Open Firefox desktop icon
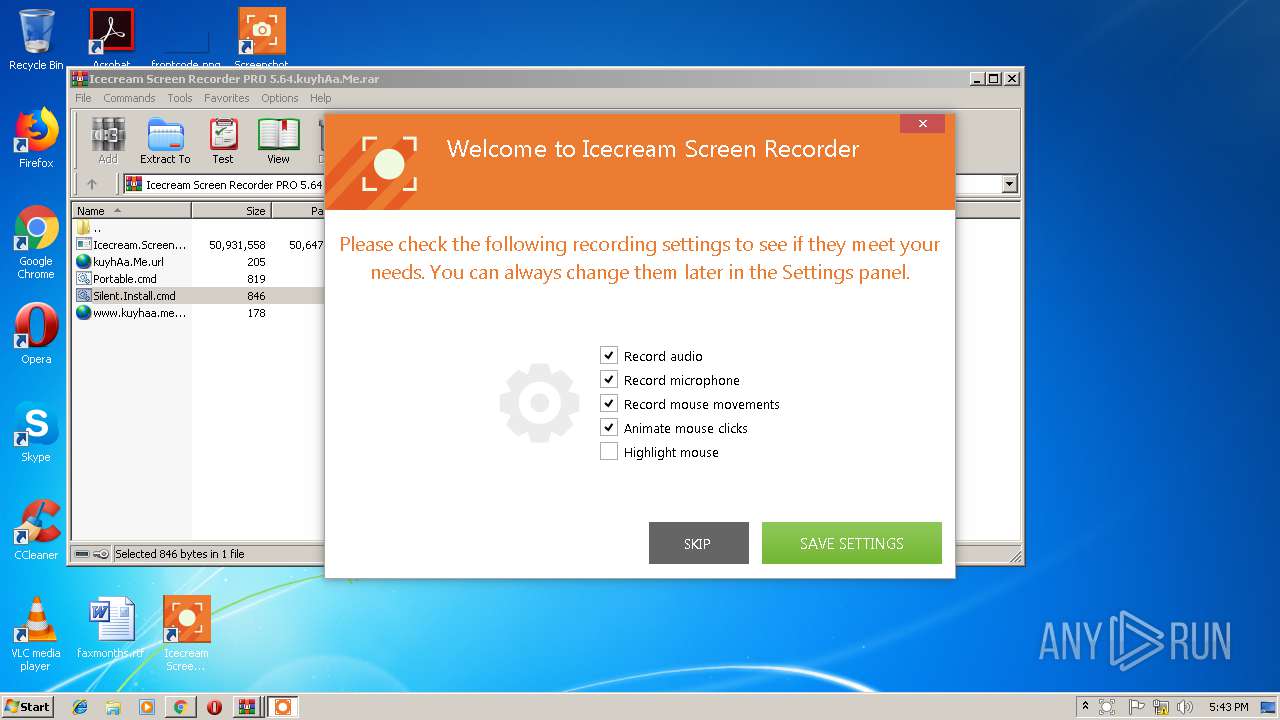This screenshot has height=720, width=1280. [36, 138]
